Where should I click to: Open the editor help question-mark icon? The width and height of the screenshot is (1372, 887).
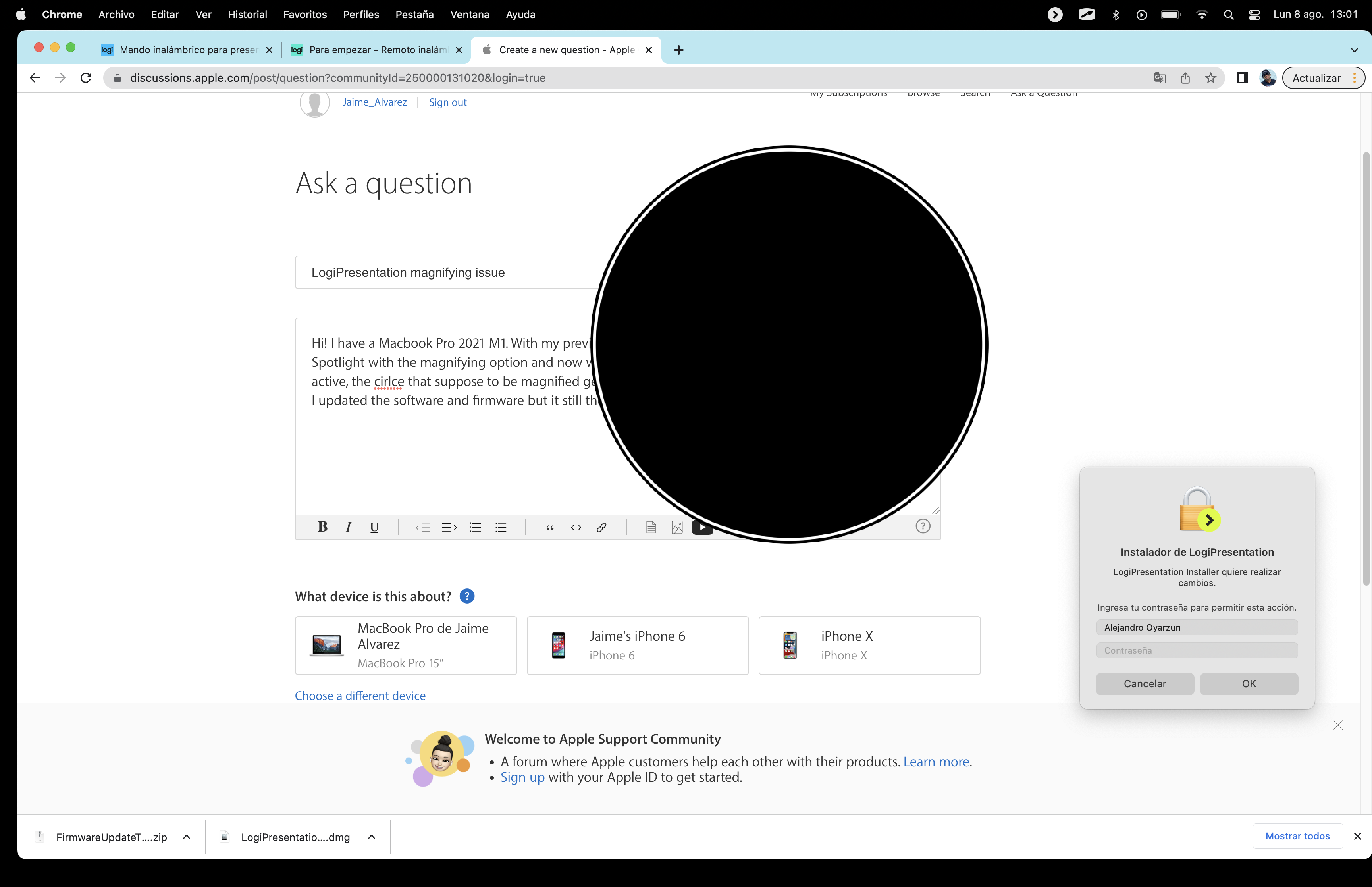[922, 526]
